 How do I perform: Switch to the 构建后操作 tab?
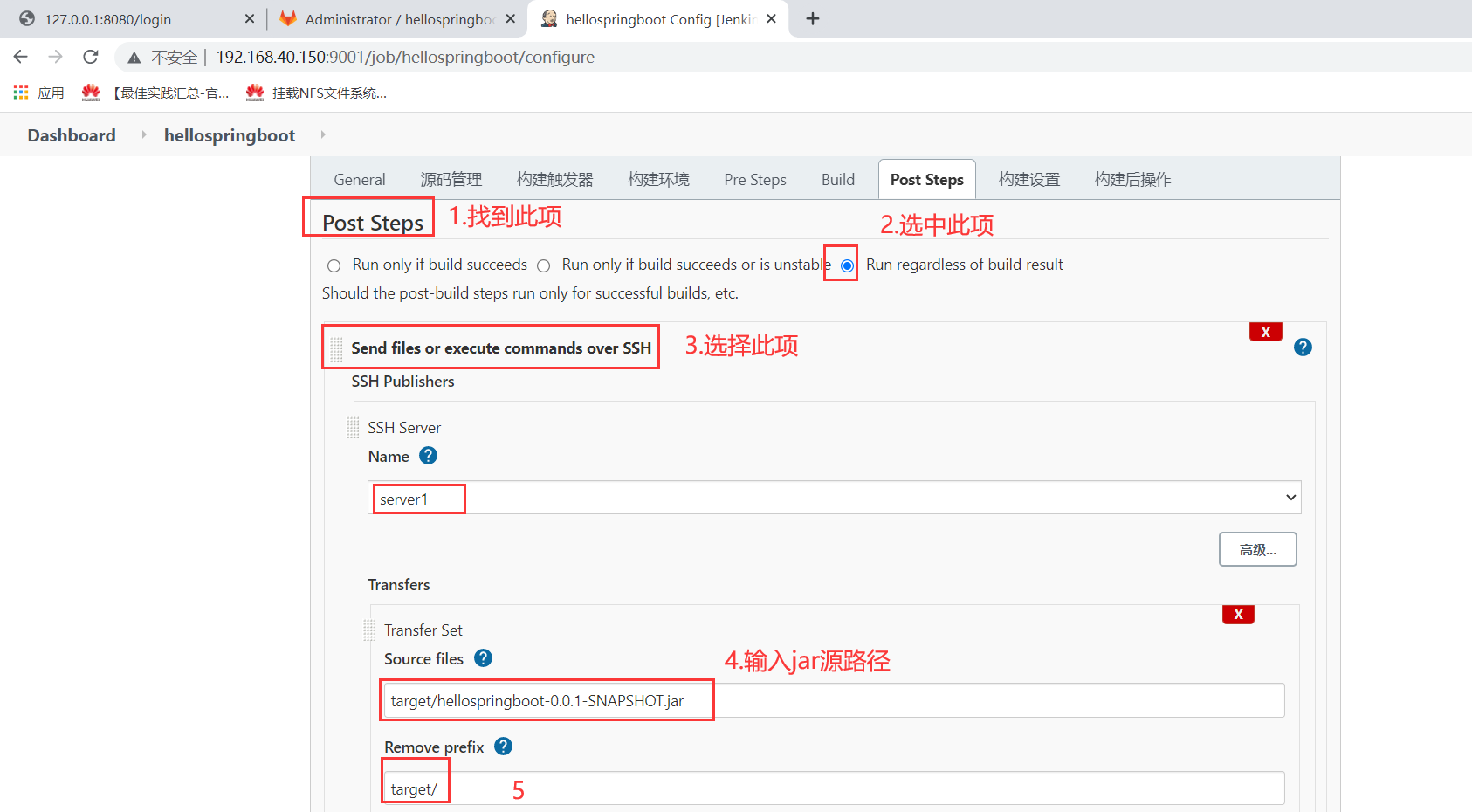coord(1133,179)
